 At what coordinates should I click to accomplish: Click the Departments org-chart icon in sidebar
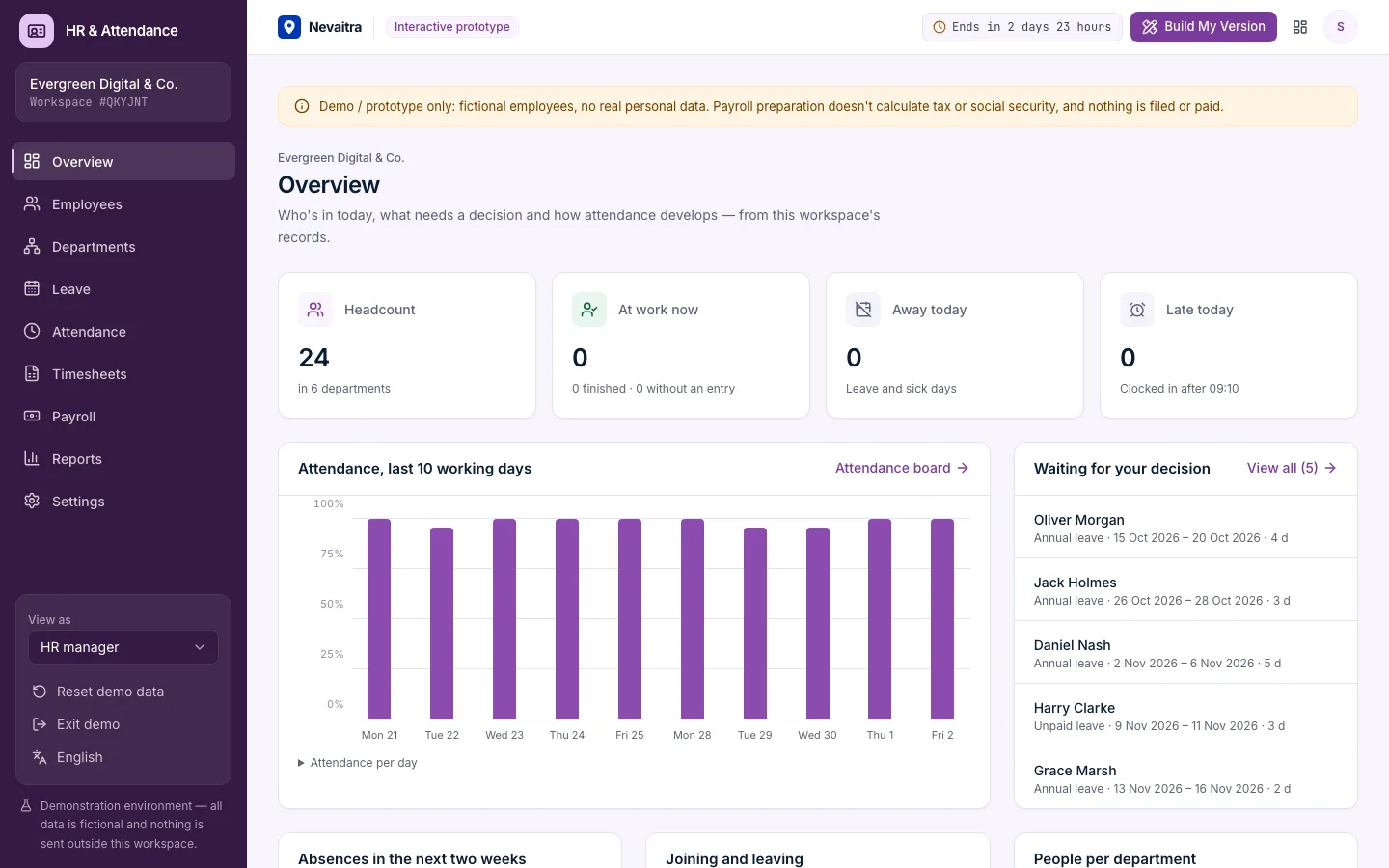tap(32, 246)
